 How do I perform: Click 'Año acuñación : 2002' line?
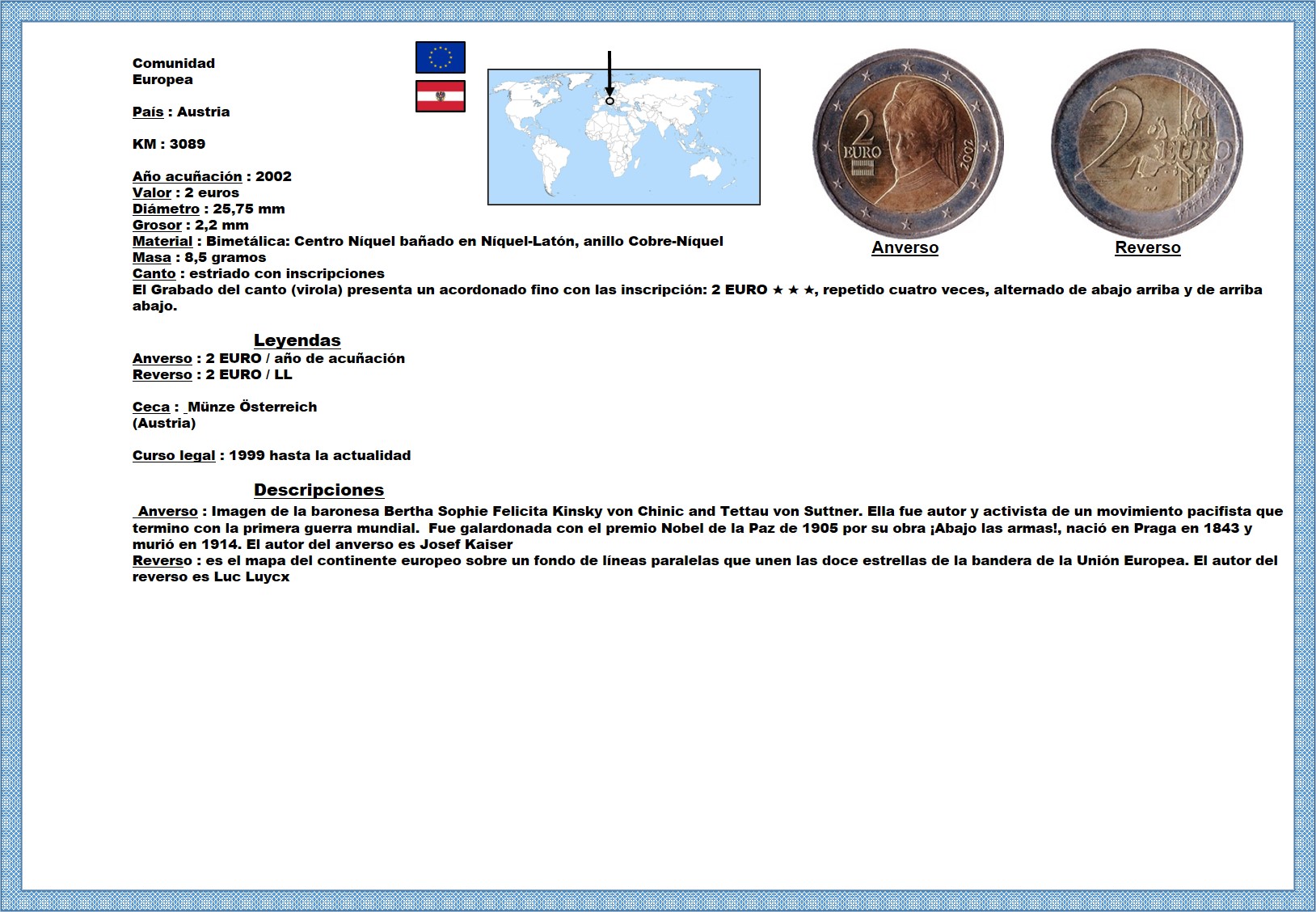(212, 176)
